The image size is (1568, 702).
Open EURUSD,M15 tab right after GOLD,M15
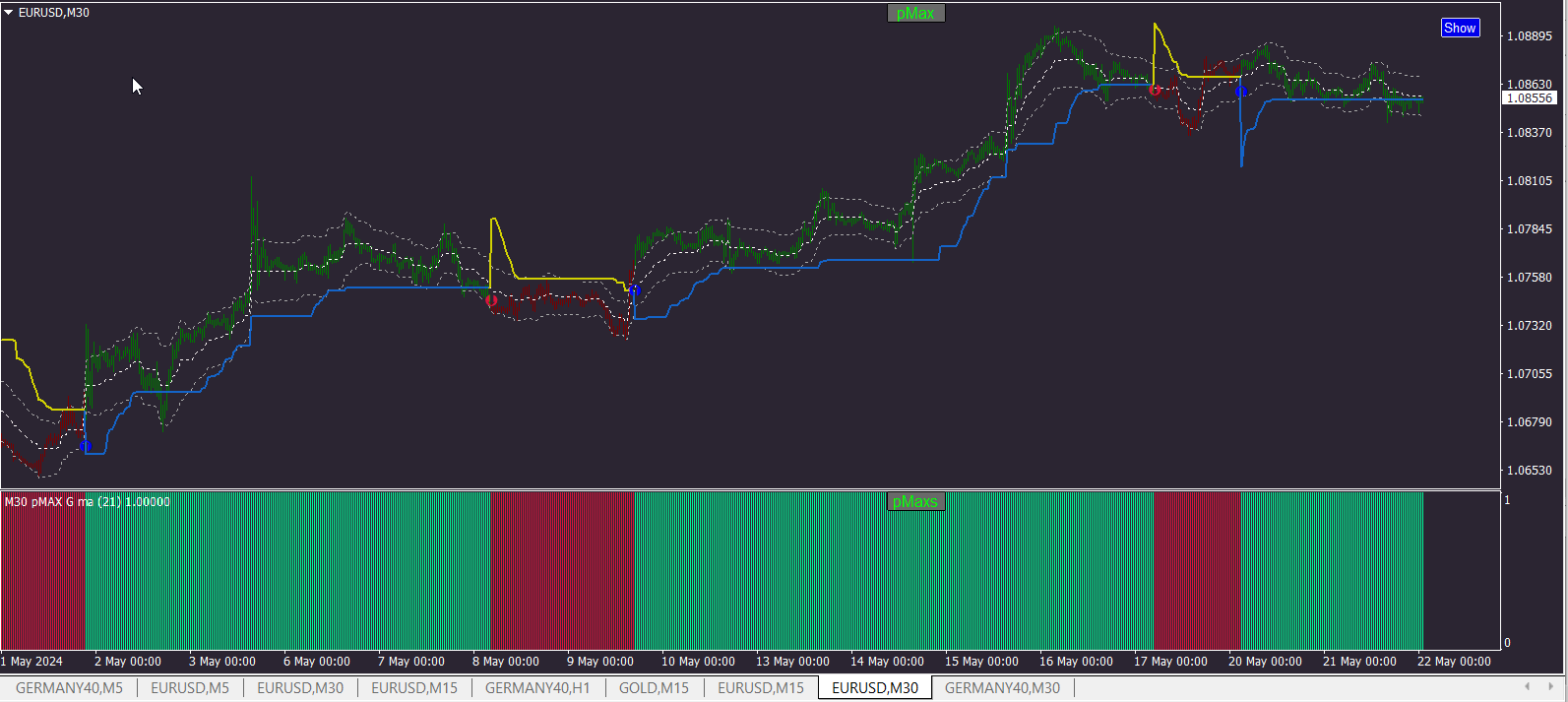coord(761,688)
